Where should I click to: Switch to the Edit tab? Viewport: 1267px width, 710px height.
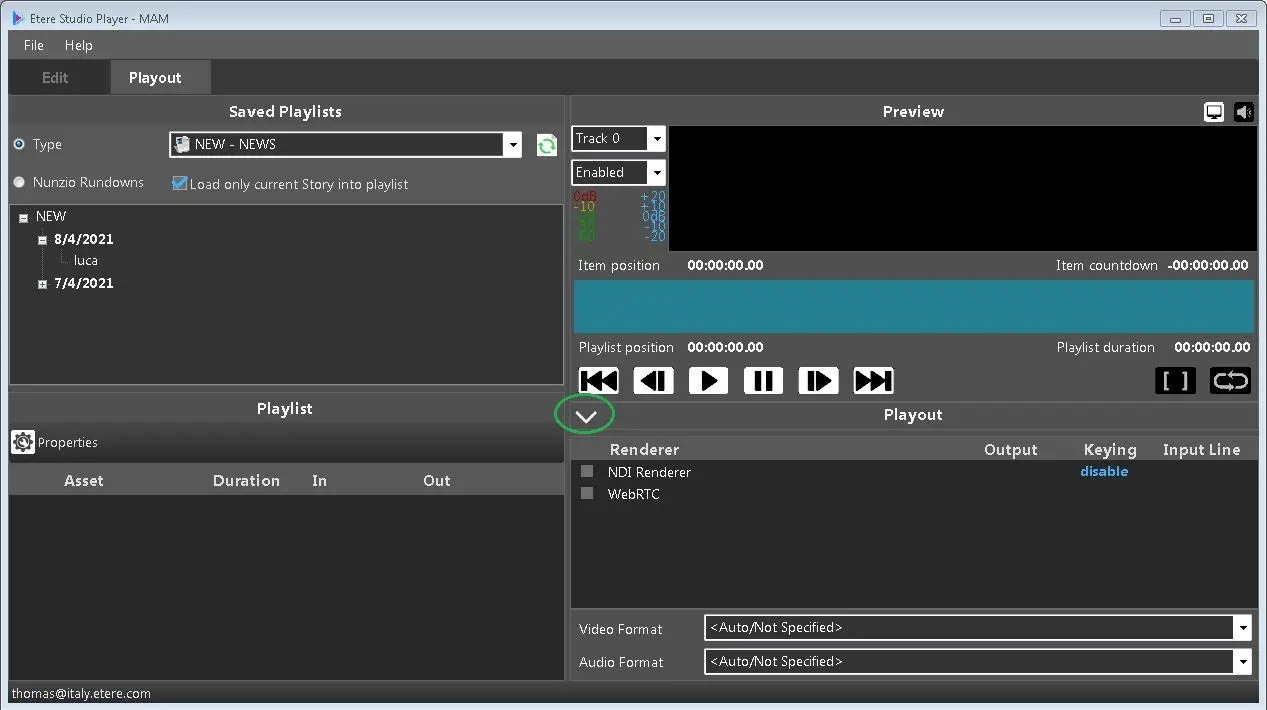55,78
